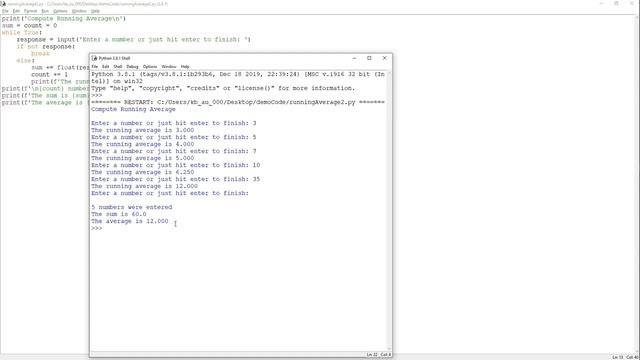
Task: Click the '5 numbers were entered' line
Action: [x=131, y=207]
